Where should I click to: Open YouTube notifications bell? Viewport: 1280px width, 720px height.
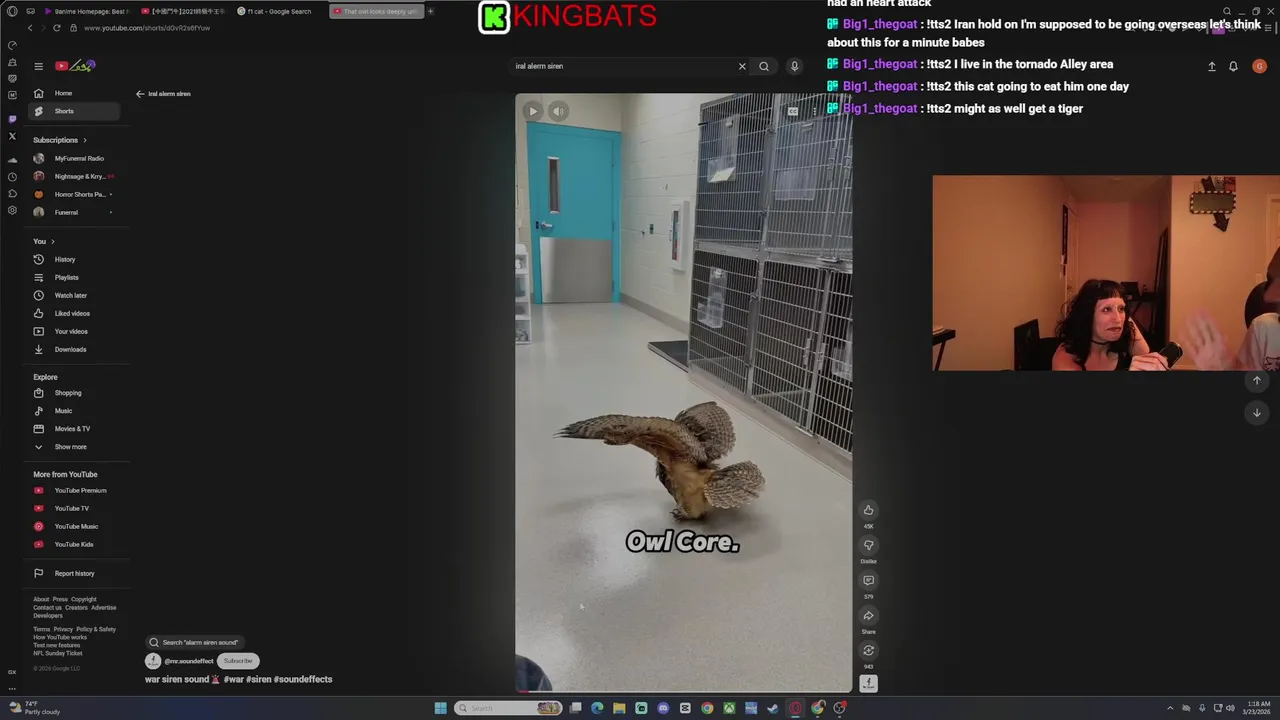pos(1233,66)
